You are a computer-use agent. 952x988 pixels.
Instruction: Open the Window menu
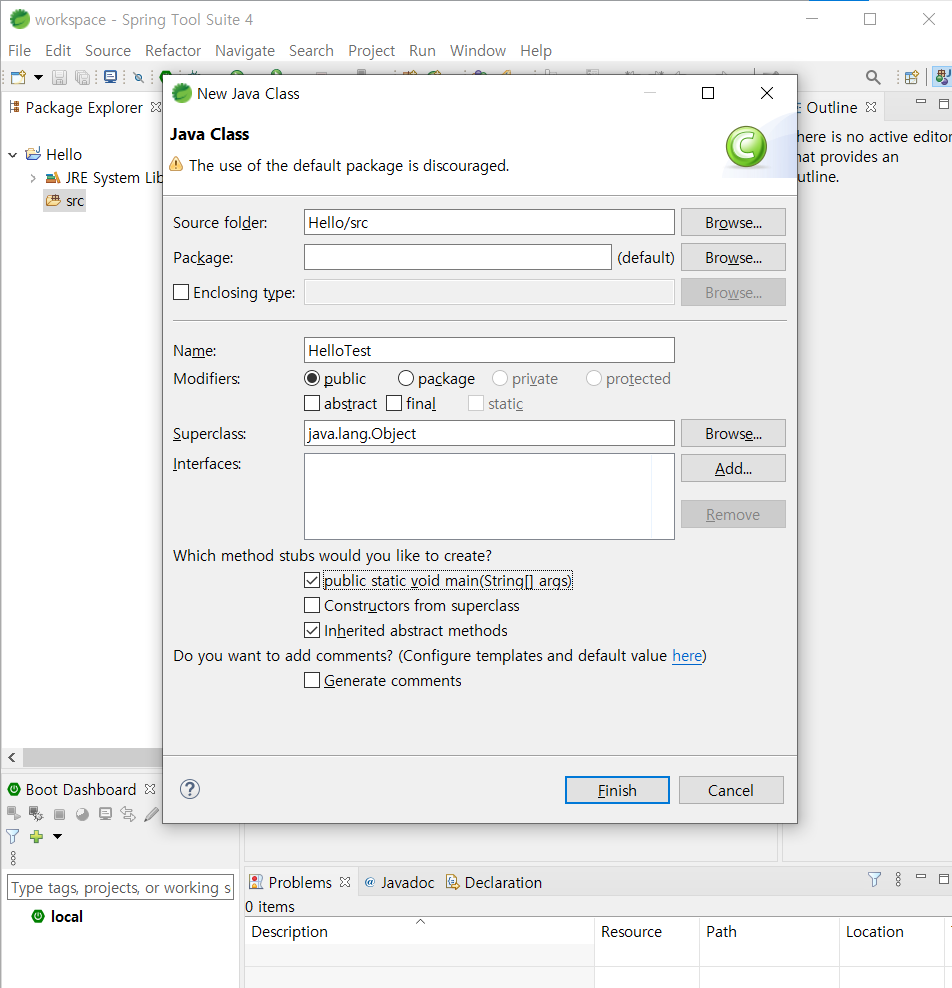477,51
